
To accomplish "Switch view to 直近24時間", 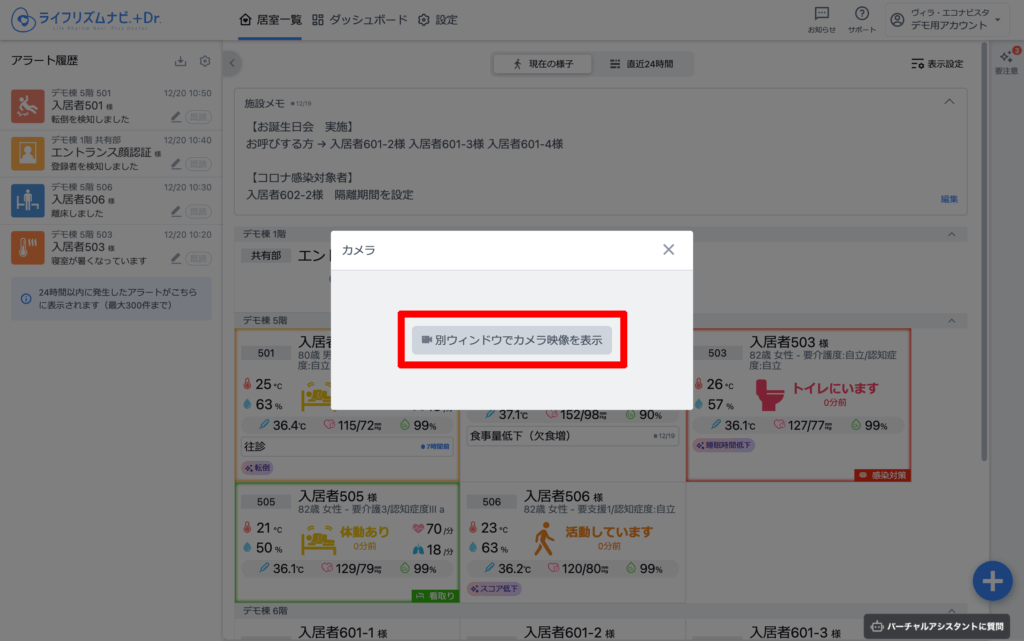I will click(641, 64).
